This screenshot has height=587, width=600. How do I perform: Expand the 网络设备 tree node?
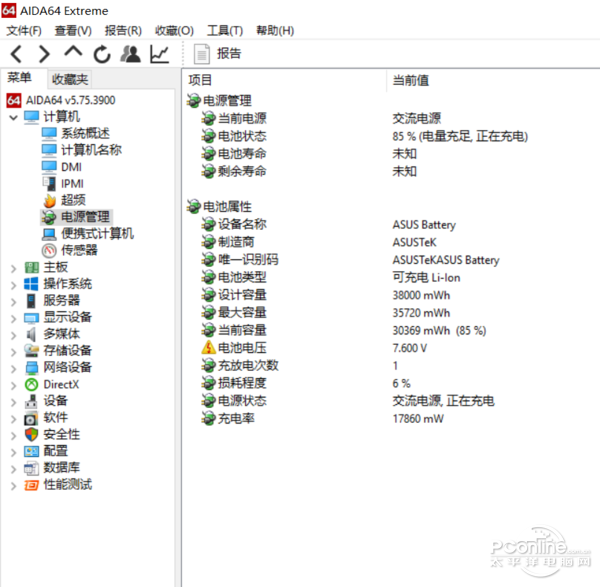[14, 369]
